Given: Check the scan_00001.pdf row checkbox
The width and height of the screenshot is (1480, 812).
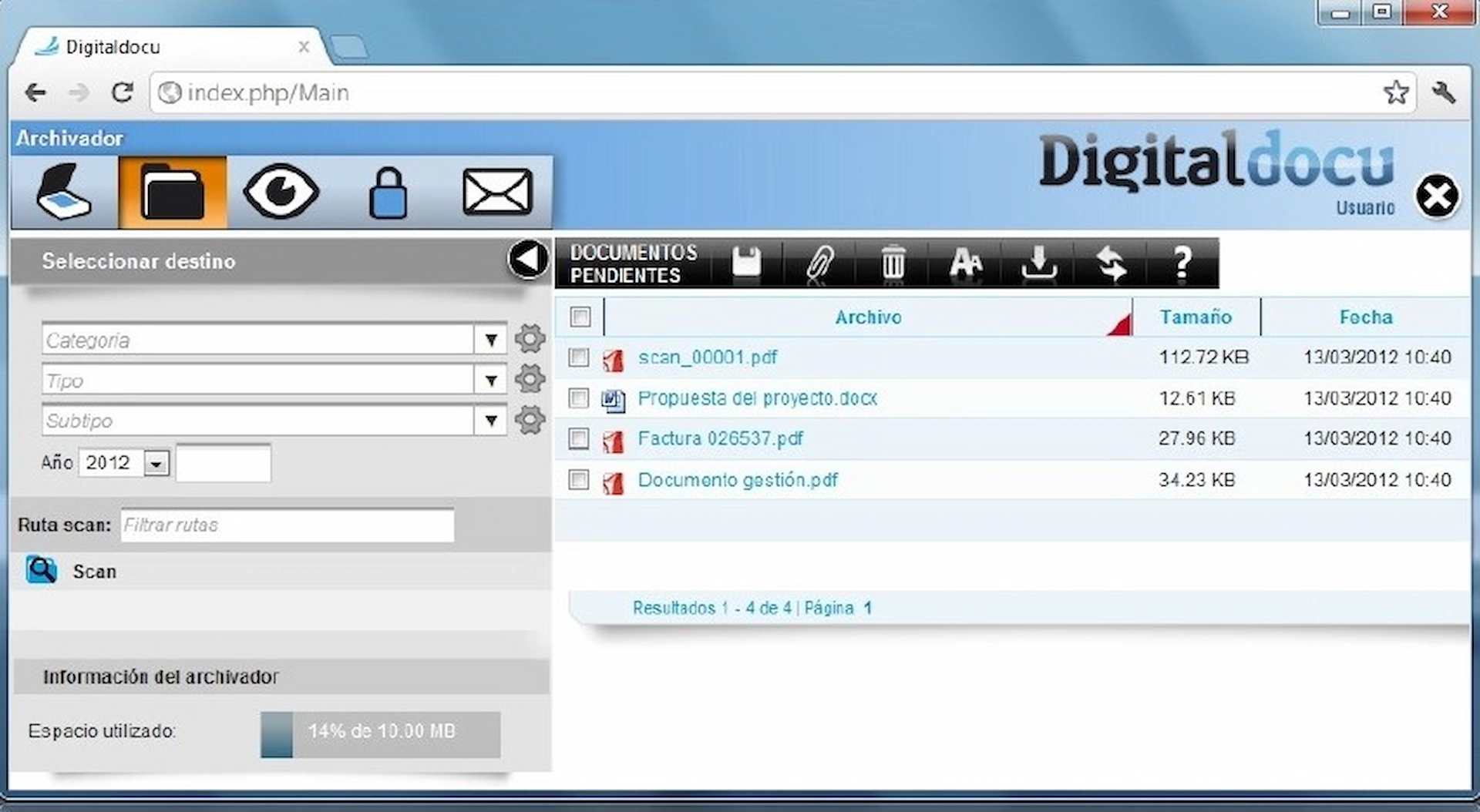Looking at the screenshot, I should 579,357.
